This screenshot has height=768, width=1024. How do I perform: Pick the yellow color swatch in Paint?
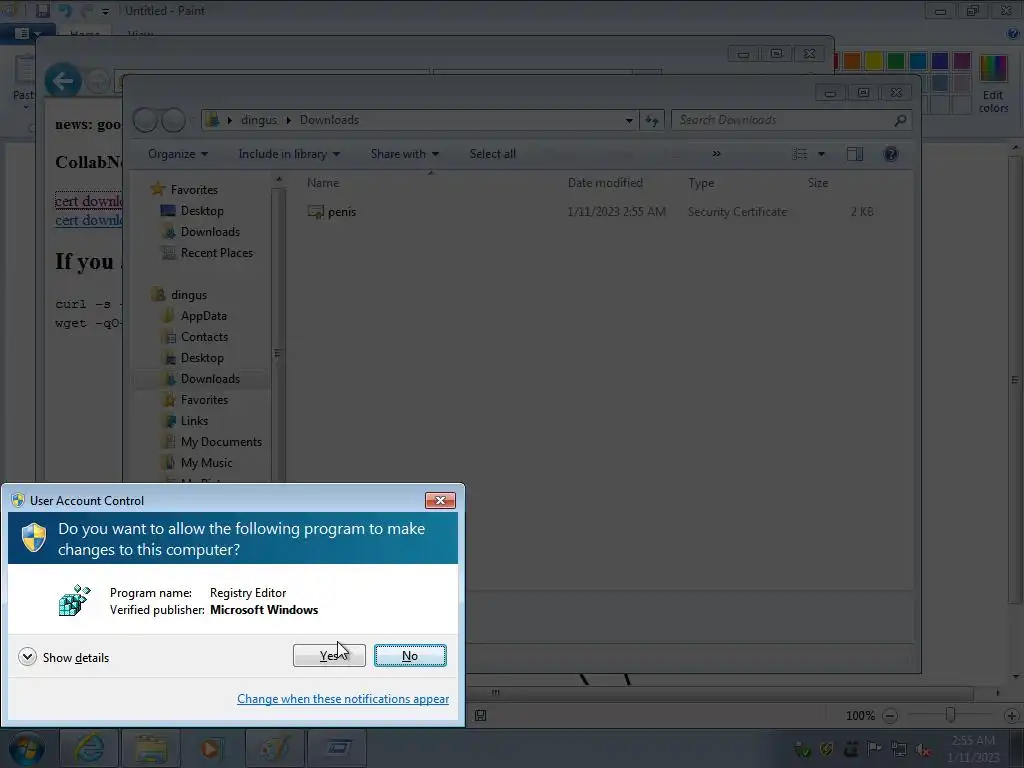pos(874,61)
